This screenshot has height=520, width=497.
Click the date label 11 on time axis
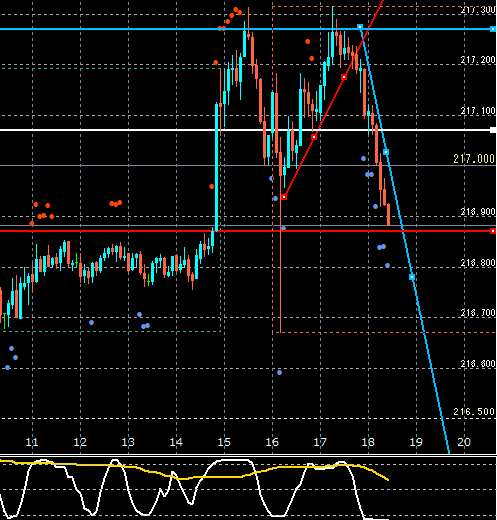coord(32,442)
